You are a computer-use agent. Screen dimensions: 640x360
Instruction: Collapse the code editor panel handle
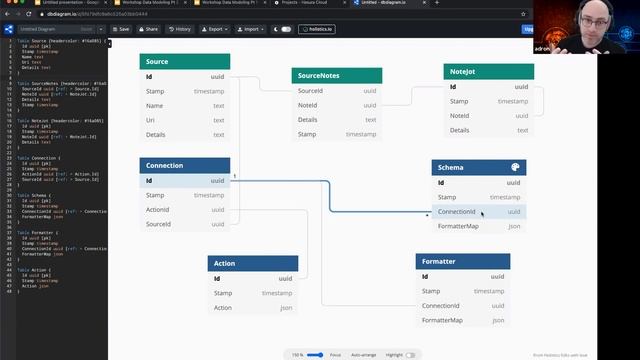click(109, 44)
